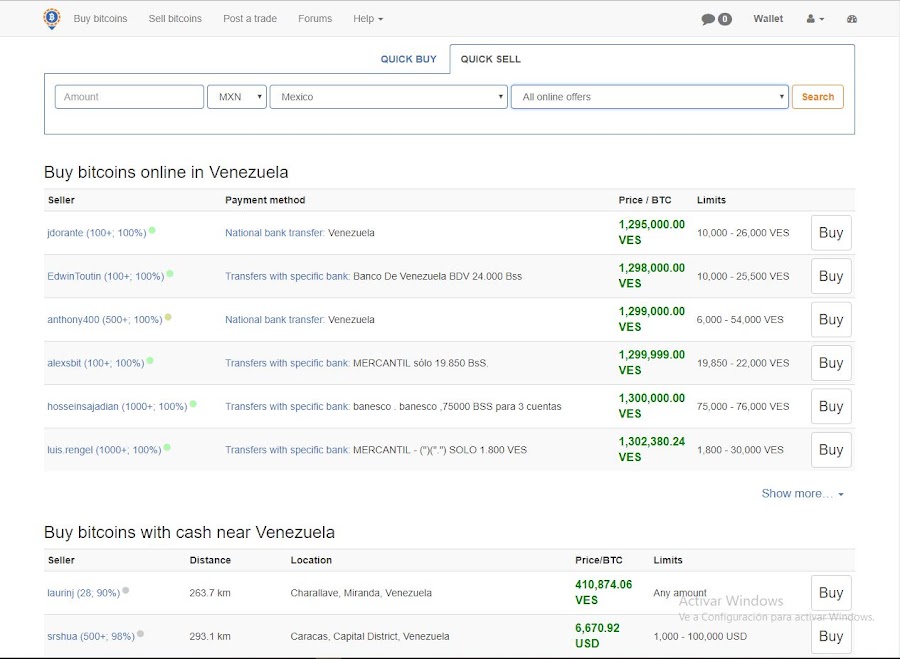
Task: Switch to the Quick Buy tab
Action: pos(408,59)
